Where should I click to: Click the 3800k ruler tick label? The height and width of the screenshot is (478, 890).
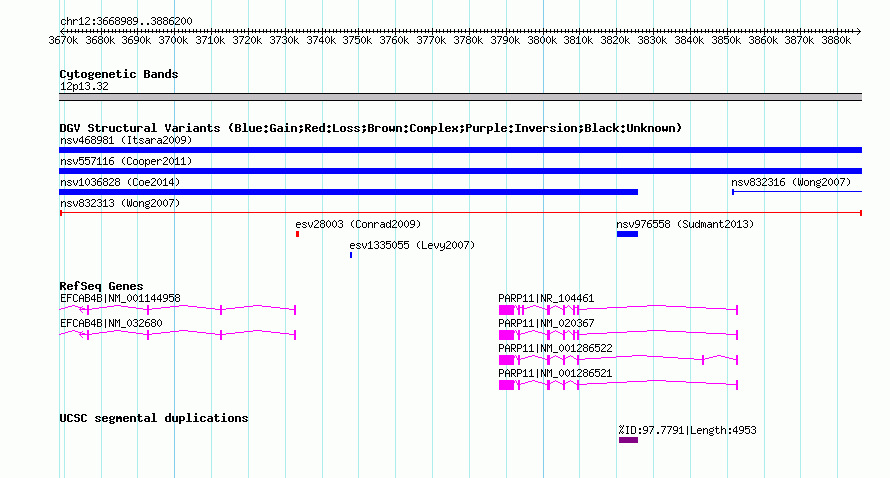542,40
